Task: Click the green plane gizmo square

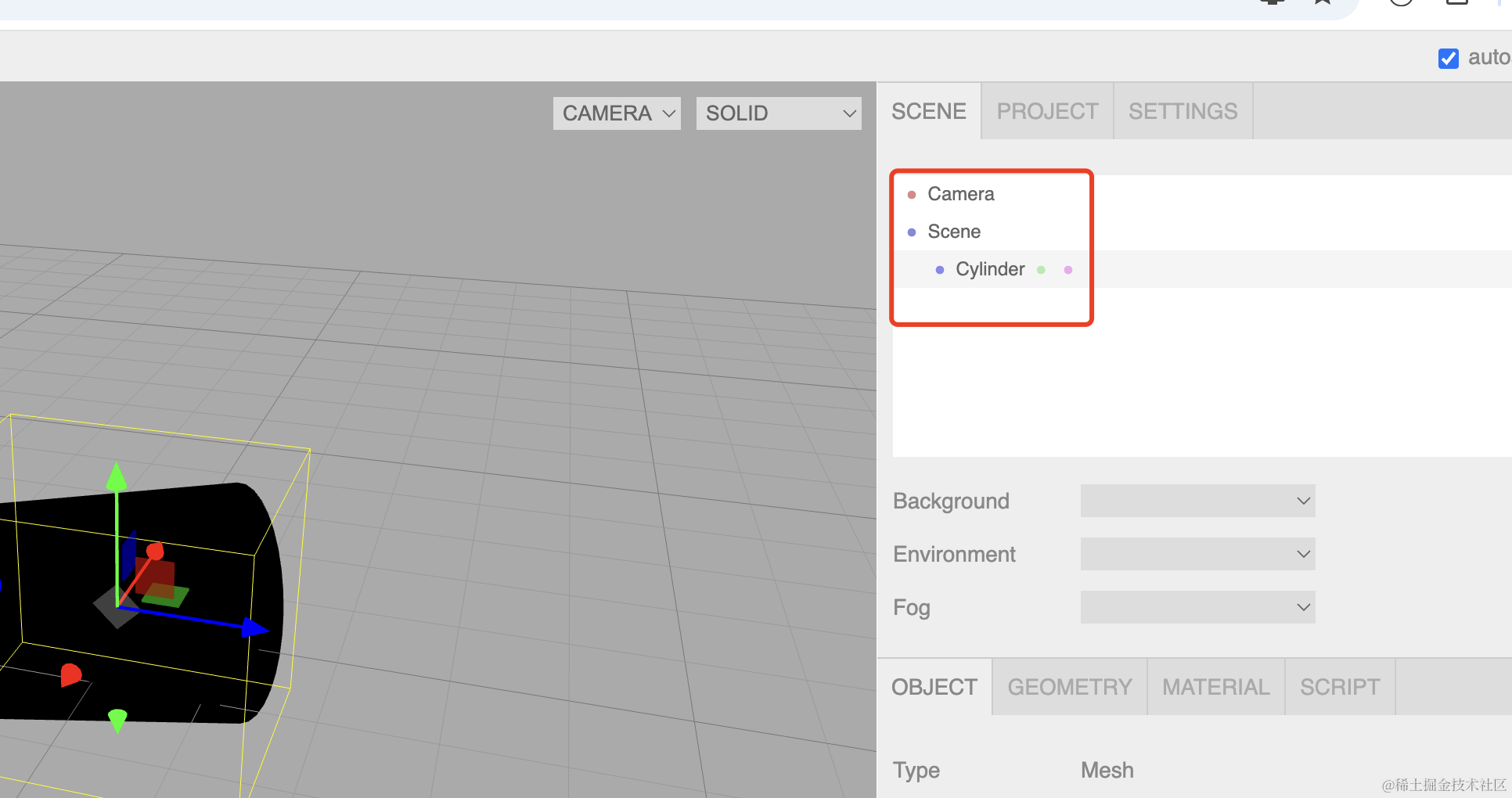Action: pos(166,596)
